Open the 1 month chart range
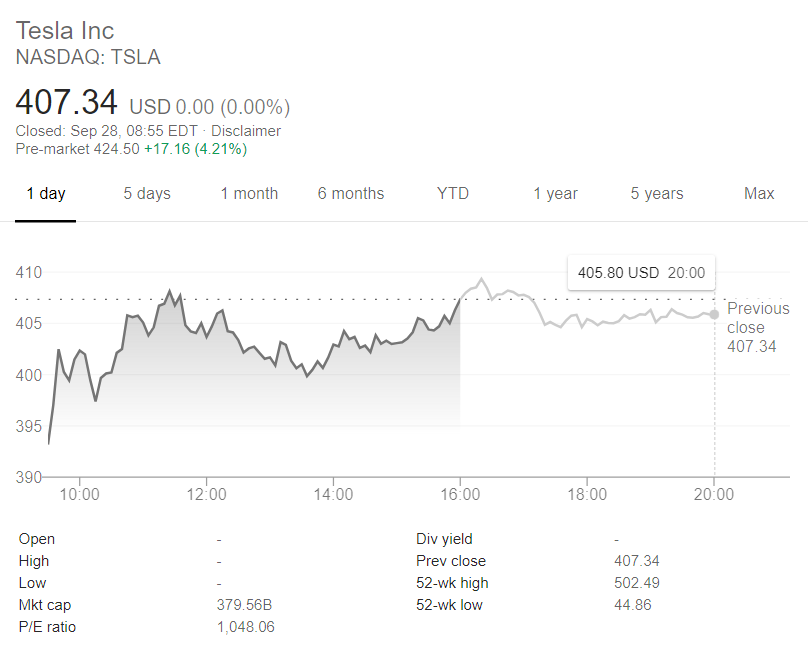Viewport: 808px width, 655px height. point(249,194)
